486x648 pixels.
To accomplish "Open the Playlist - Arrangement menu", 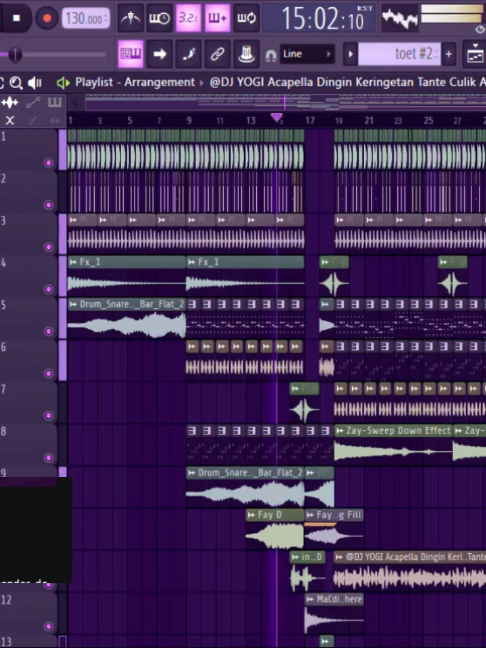I will (135, 82).
